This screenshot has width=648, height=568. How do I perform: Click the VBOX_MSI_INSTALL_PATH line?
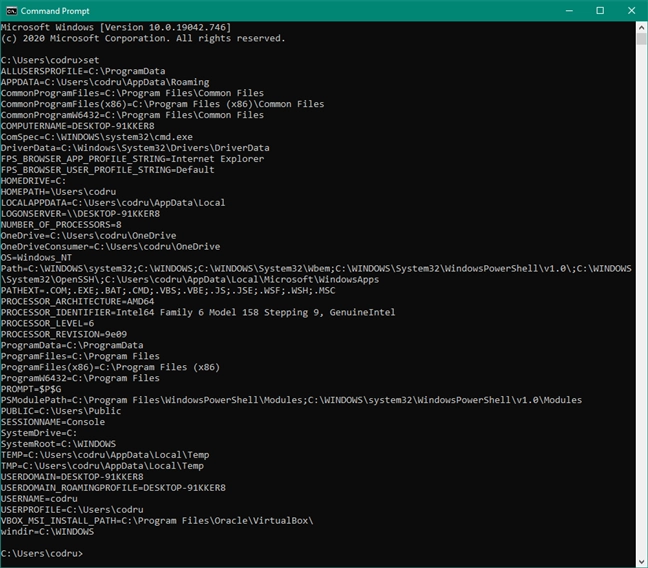[157, 520]
